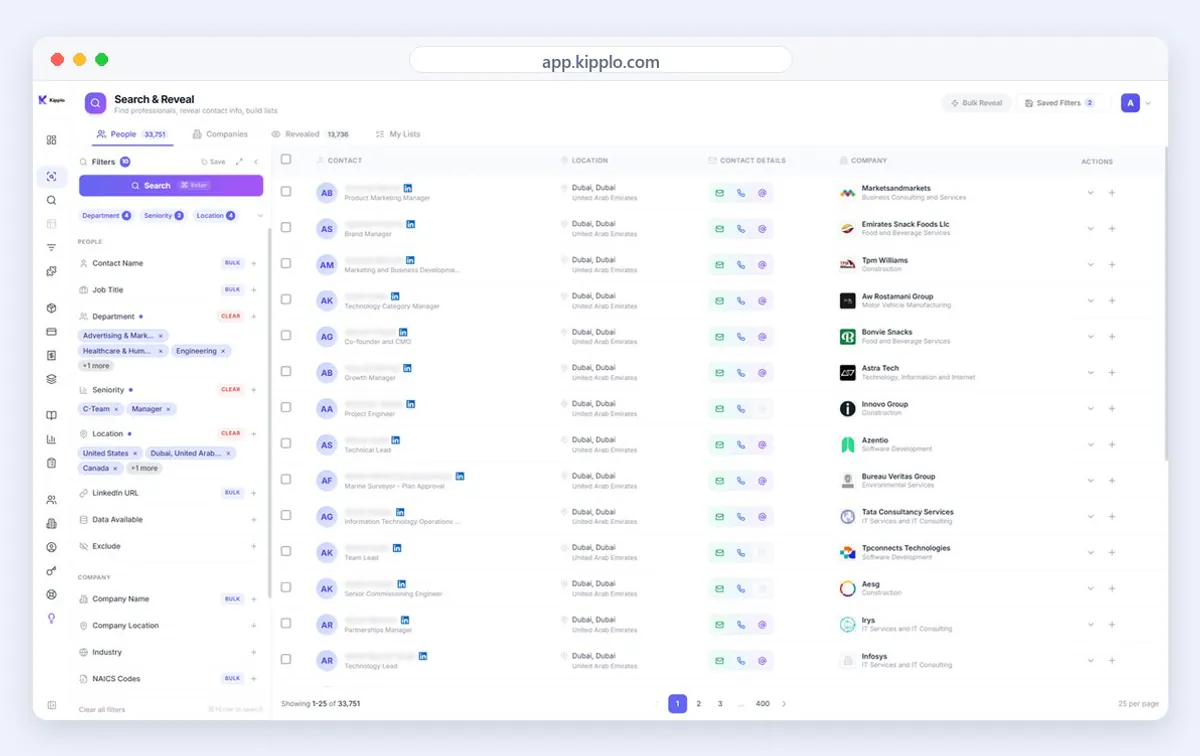Expand the filters panel with the arrows icon
The image size is (1200, 756).
(x=239, y=161)
